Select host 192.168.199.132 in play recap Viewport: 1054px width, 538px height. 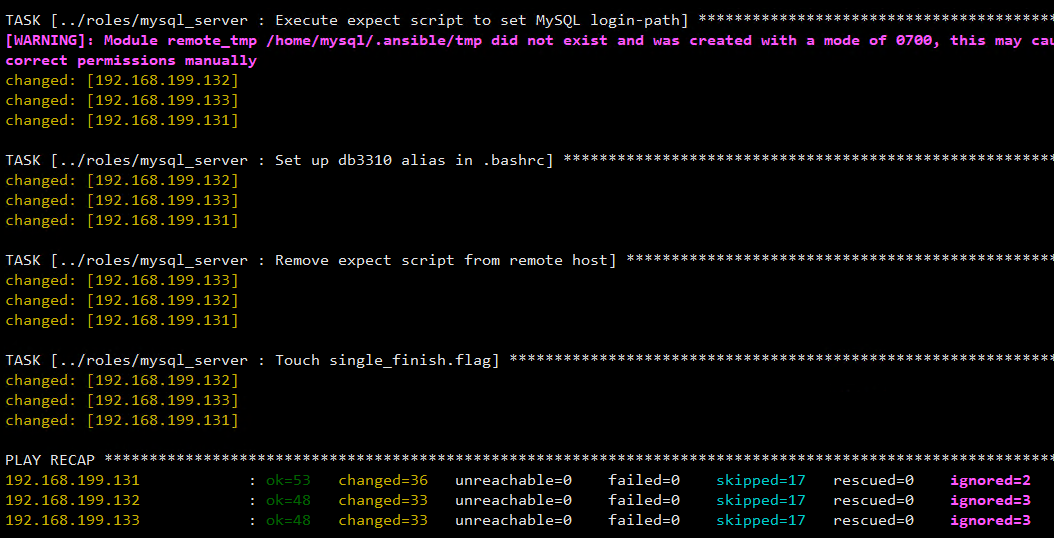click(x=73, y=500)
